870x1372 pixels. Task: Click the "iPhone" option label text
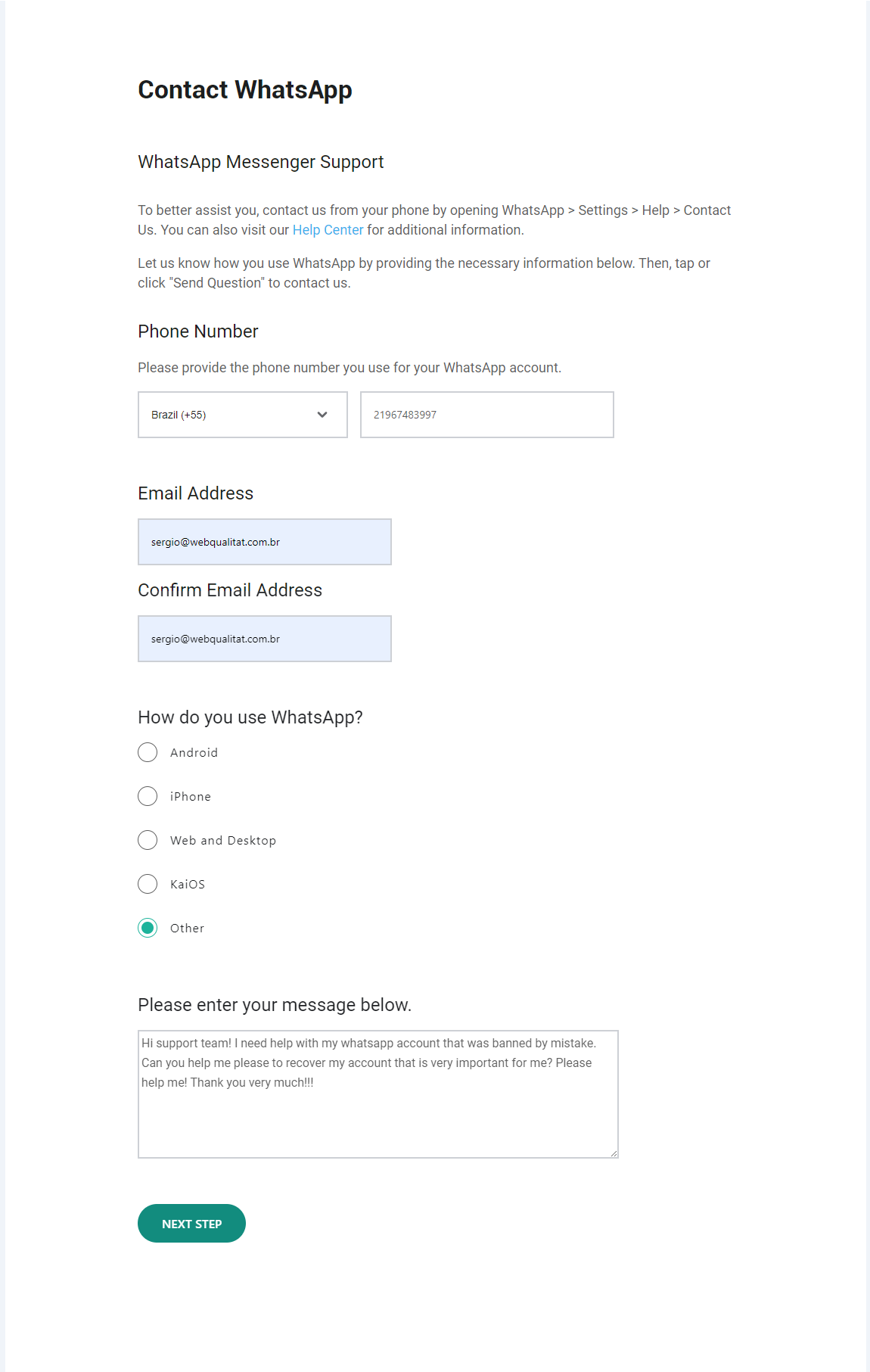point(191,796)
